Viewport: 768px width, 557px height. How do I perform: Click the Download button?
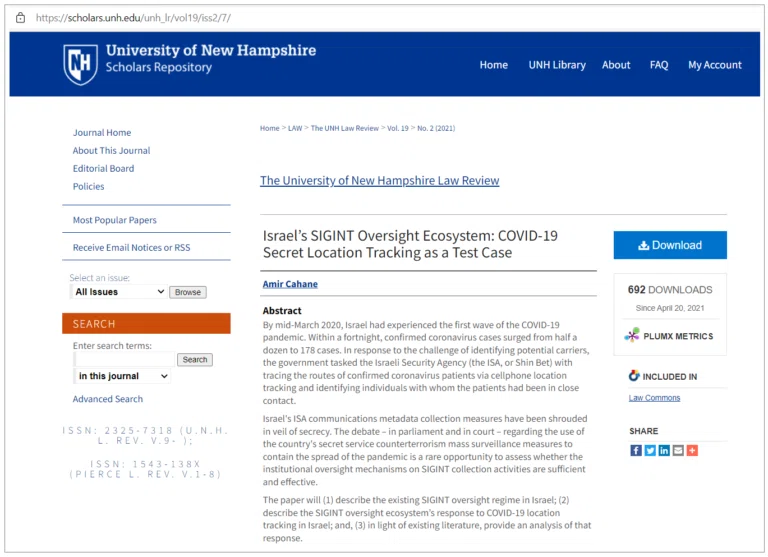670,245
